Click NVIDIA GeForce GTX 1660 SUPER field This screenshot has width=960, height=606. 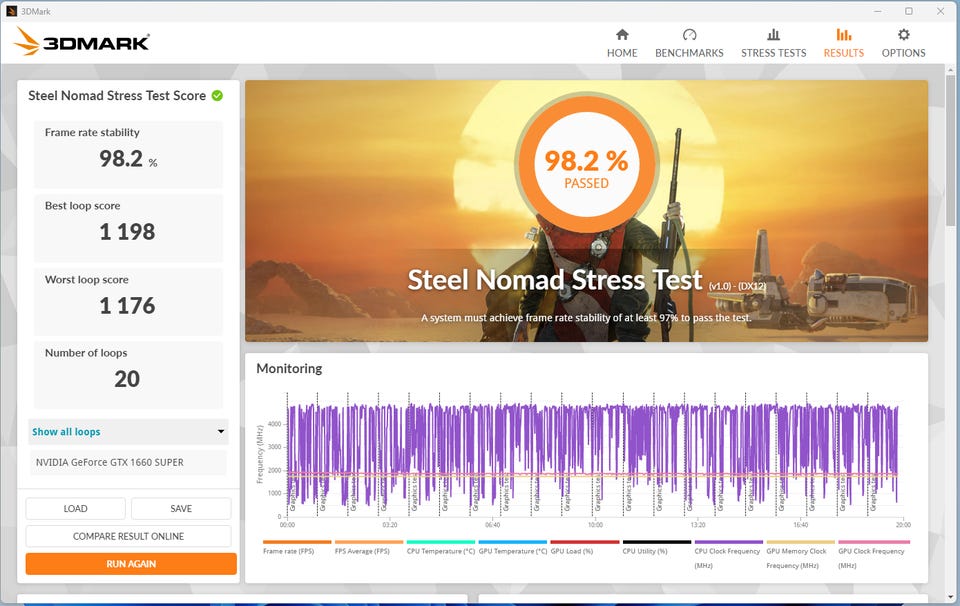click(128, 463)
